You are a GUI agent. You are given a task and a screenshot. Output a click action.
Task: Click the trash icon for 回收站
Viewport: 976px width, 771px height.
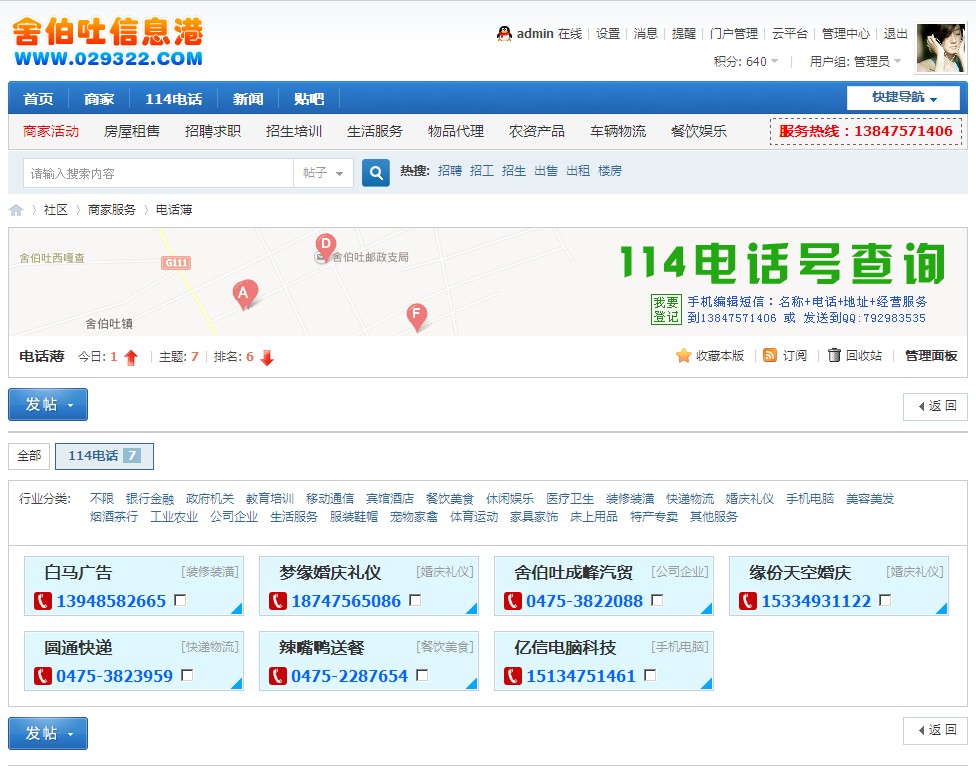point(834,355)
